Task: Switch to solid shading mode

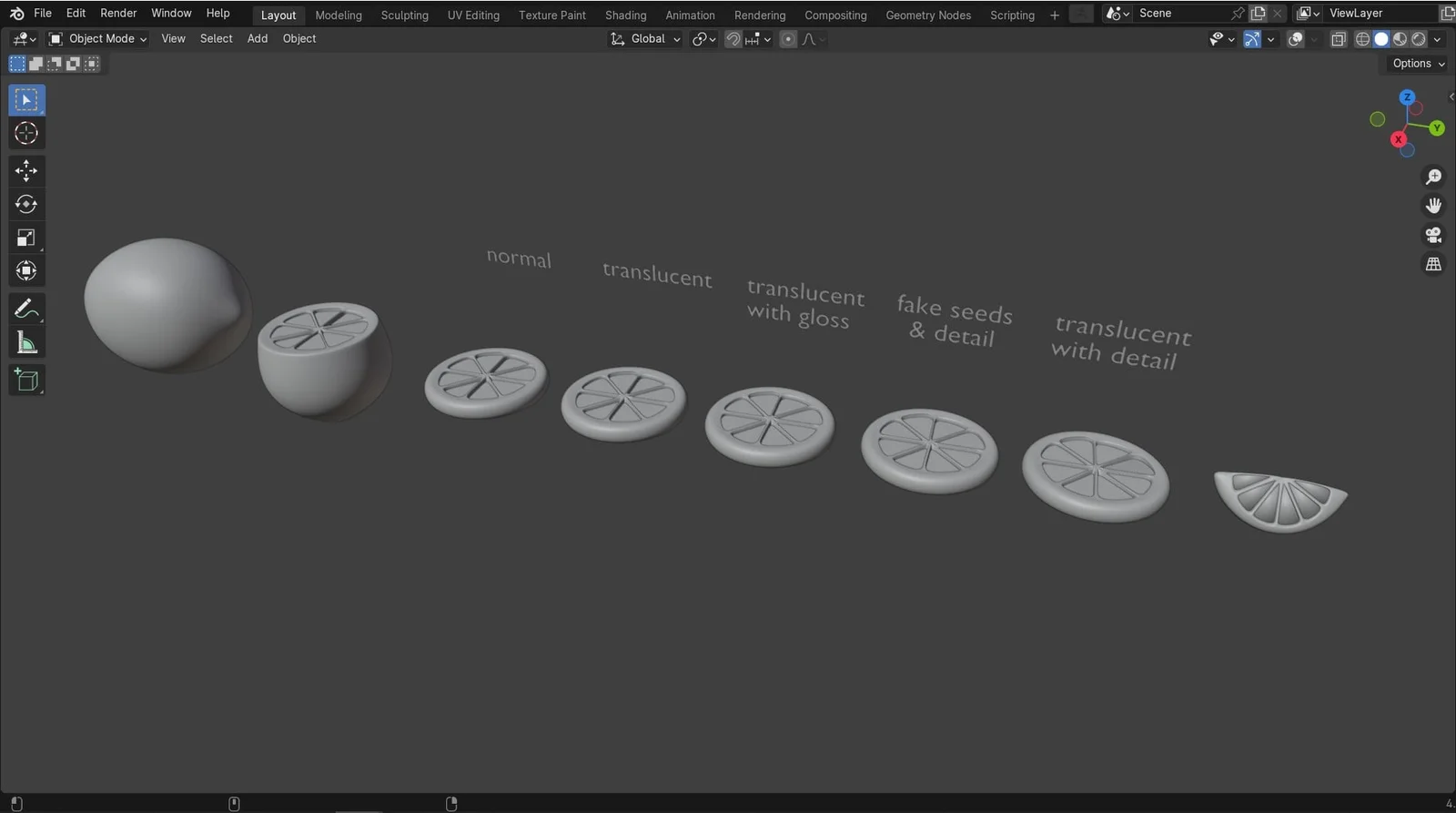Action: point(1381,39)
